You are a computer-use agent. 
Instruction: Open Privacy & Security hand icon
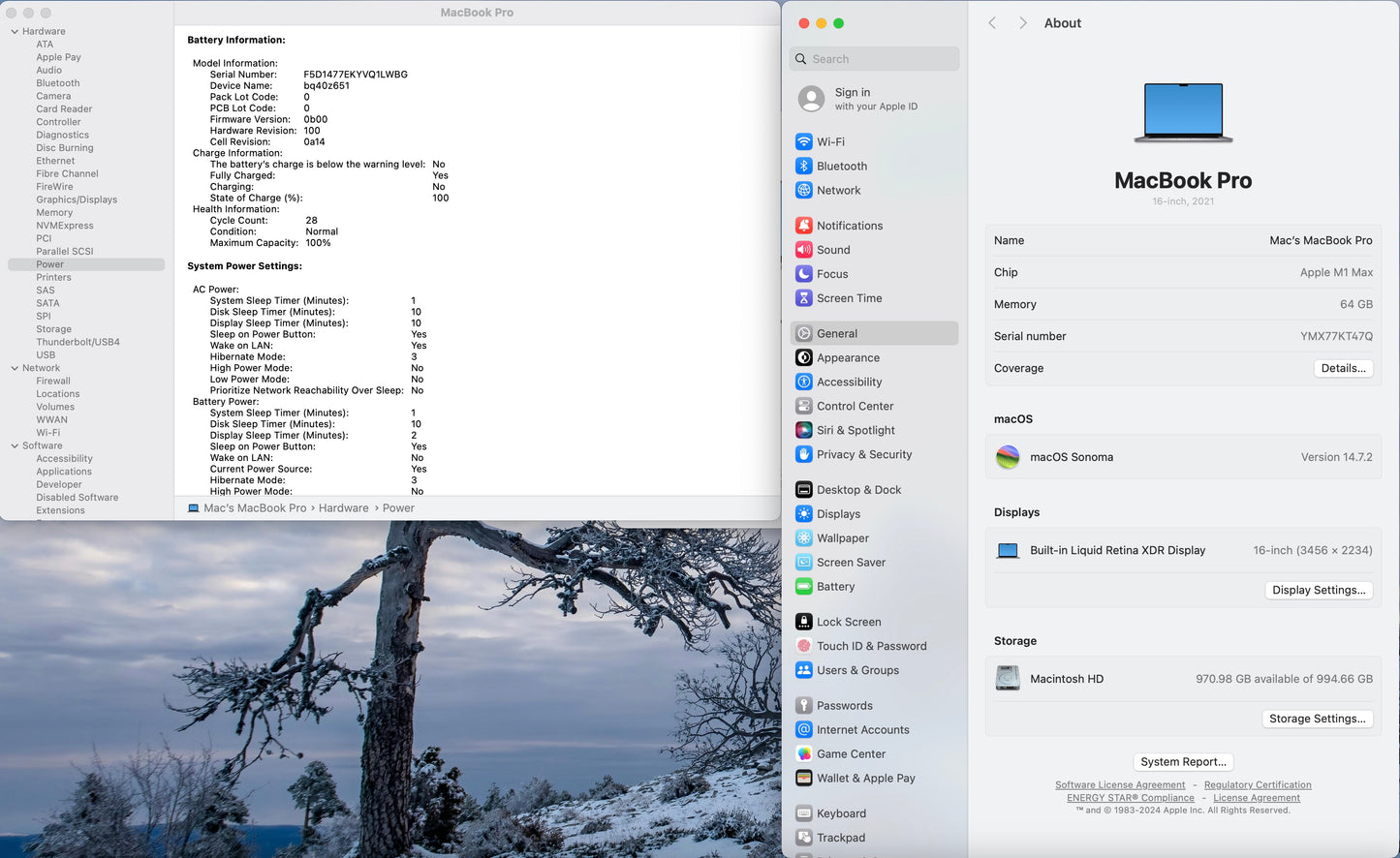click(x=803, y=454)
